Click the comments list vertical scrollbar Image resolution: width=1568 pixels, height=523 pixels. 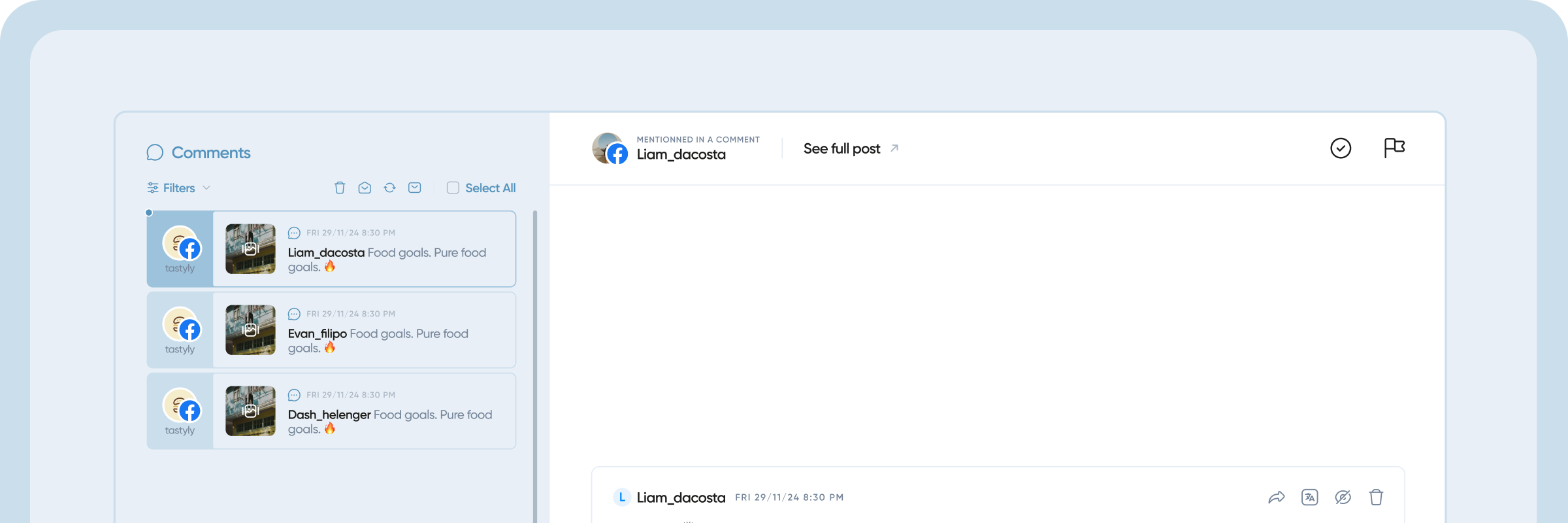point(535,366)
